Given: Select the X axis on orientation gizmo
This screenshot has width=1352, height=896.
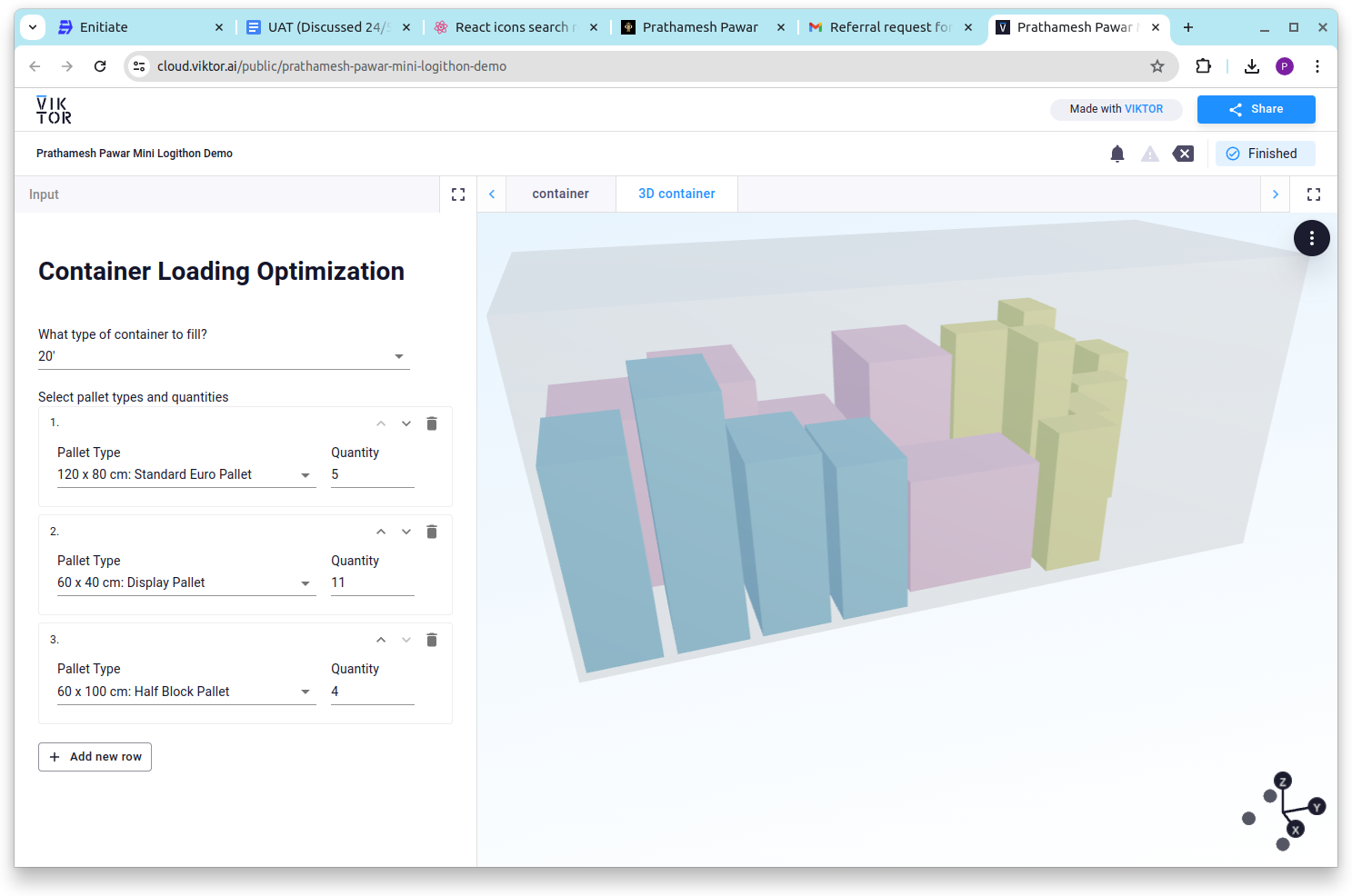Looking at the screenshot, I should point(1296,829).
